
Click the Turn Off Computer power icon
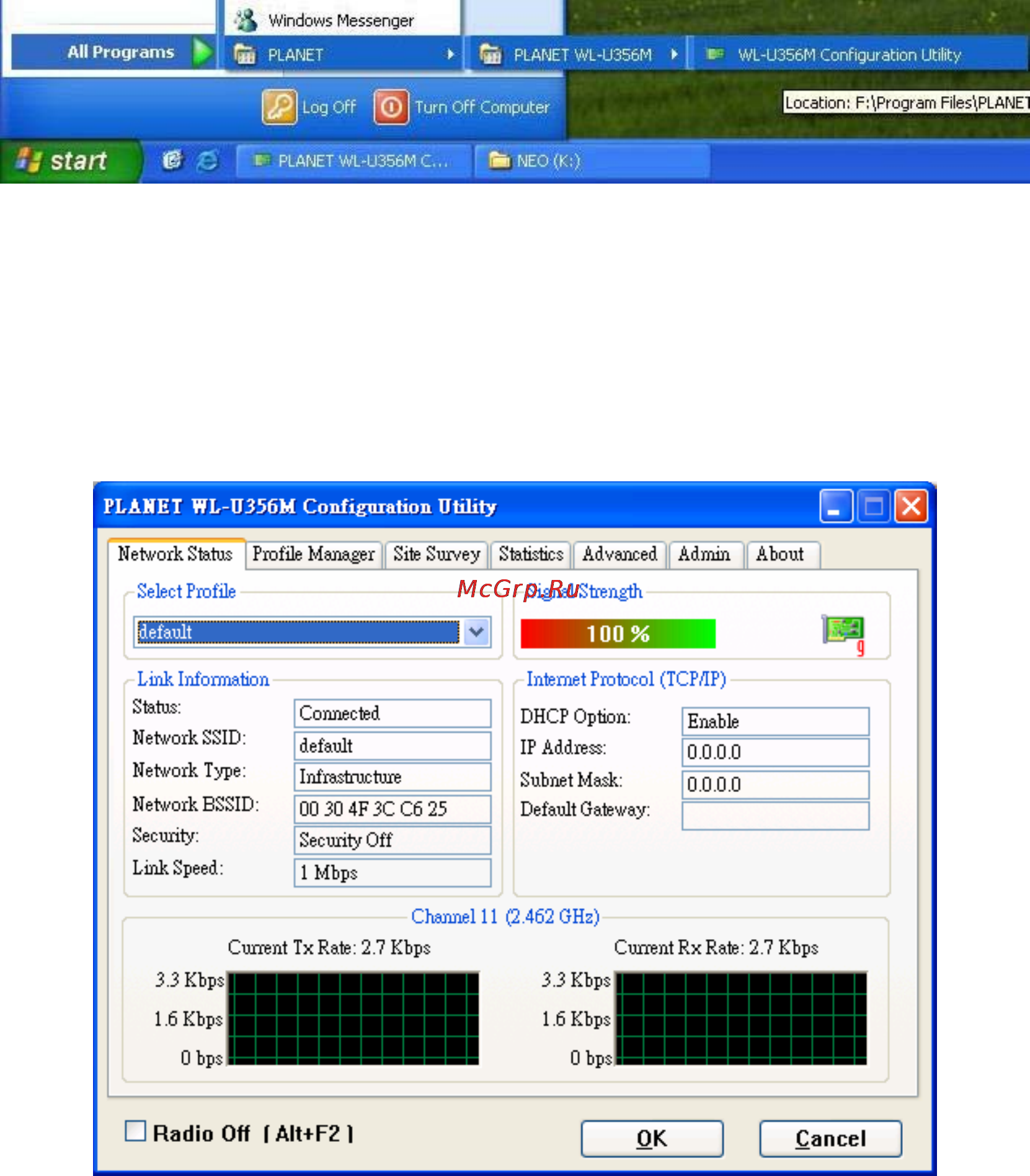(x=391, y=107)
